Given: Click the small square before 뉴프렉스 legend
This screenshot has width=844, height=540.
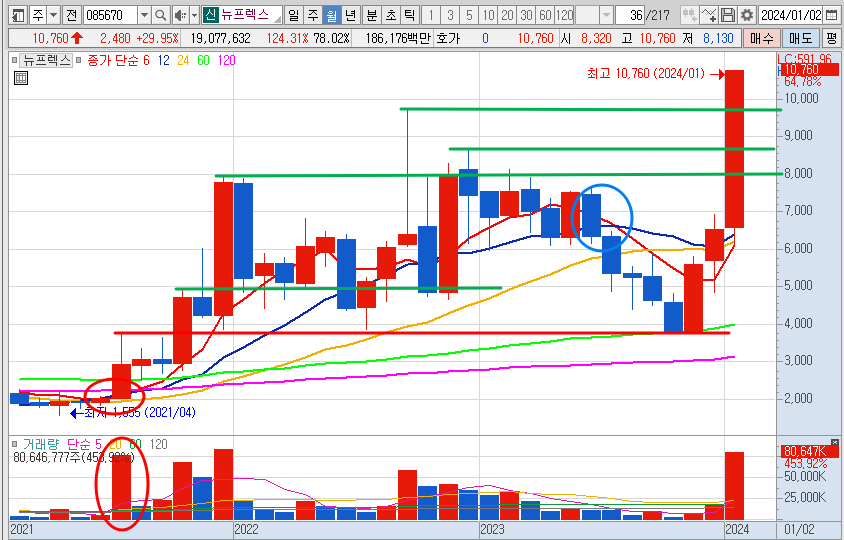Looking at the screenshot, I should click(x=15, y=60).
